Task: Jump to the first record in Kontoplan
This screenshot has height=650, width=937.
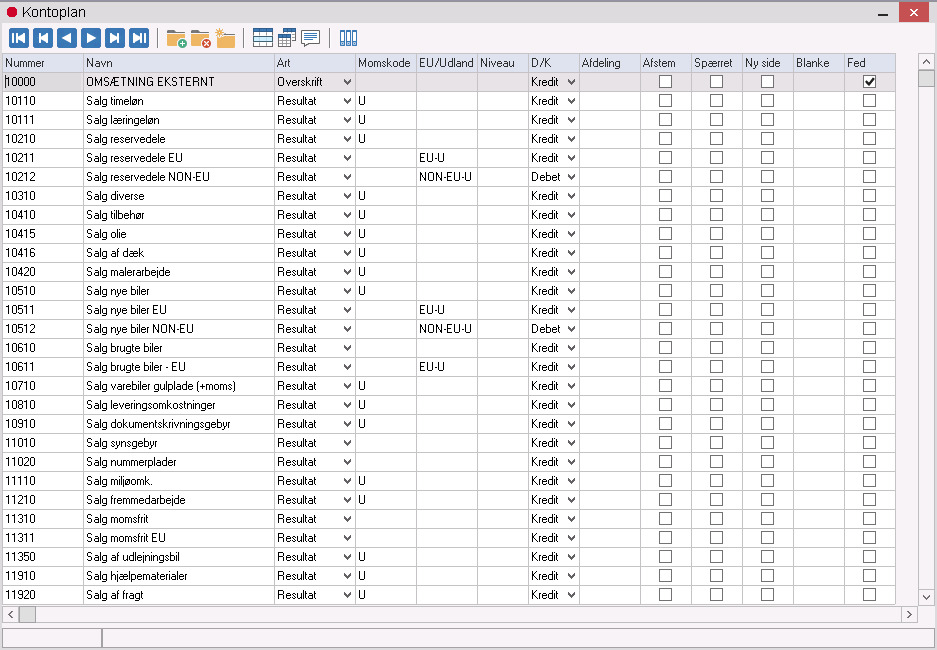Action: [18, 38]
